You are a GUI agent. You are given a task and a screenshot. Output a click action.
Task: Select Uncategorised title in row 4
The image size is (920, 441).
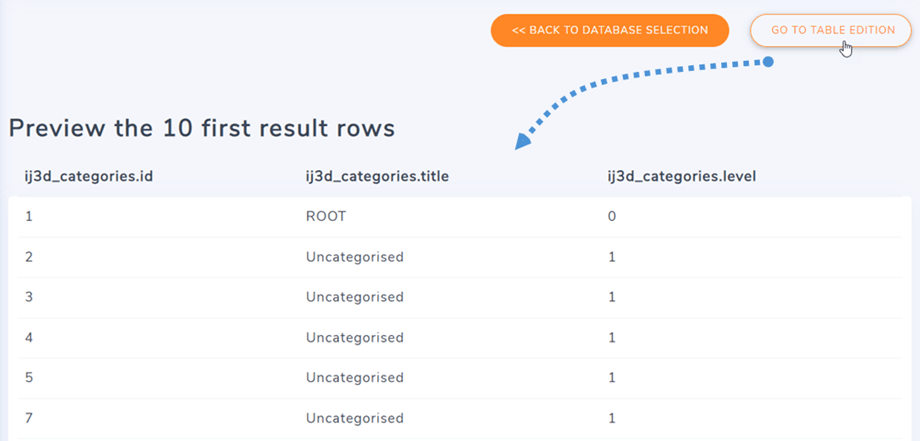tap(354, 338)
